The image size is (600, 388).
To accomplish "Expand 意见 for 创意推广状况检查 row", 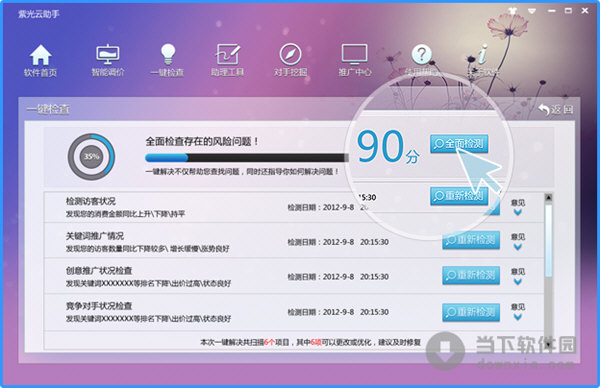I will pos(518,277).
